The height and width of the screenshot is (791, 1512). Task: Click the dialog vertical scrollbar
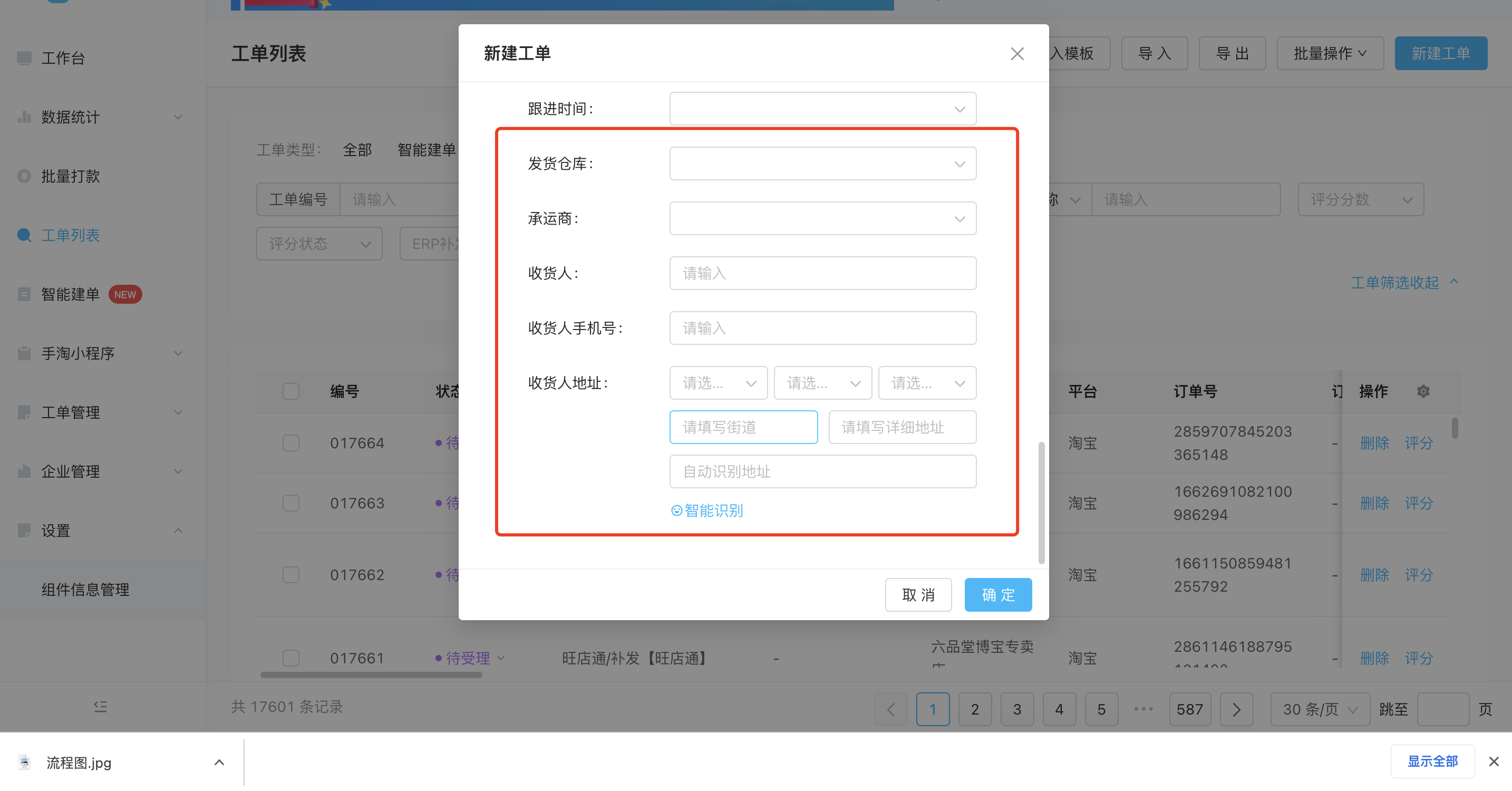(x=1041, y=503)
